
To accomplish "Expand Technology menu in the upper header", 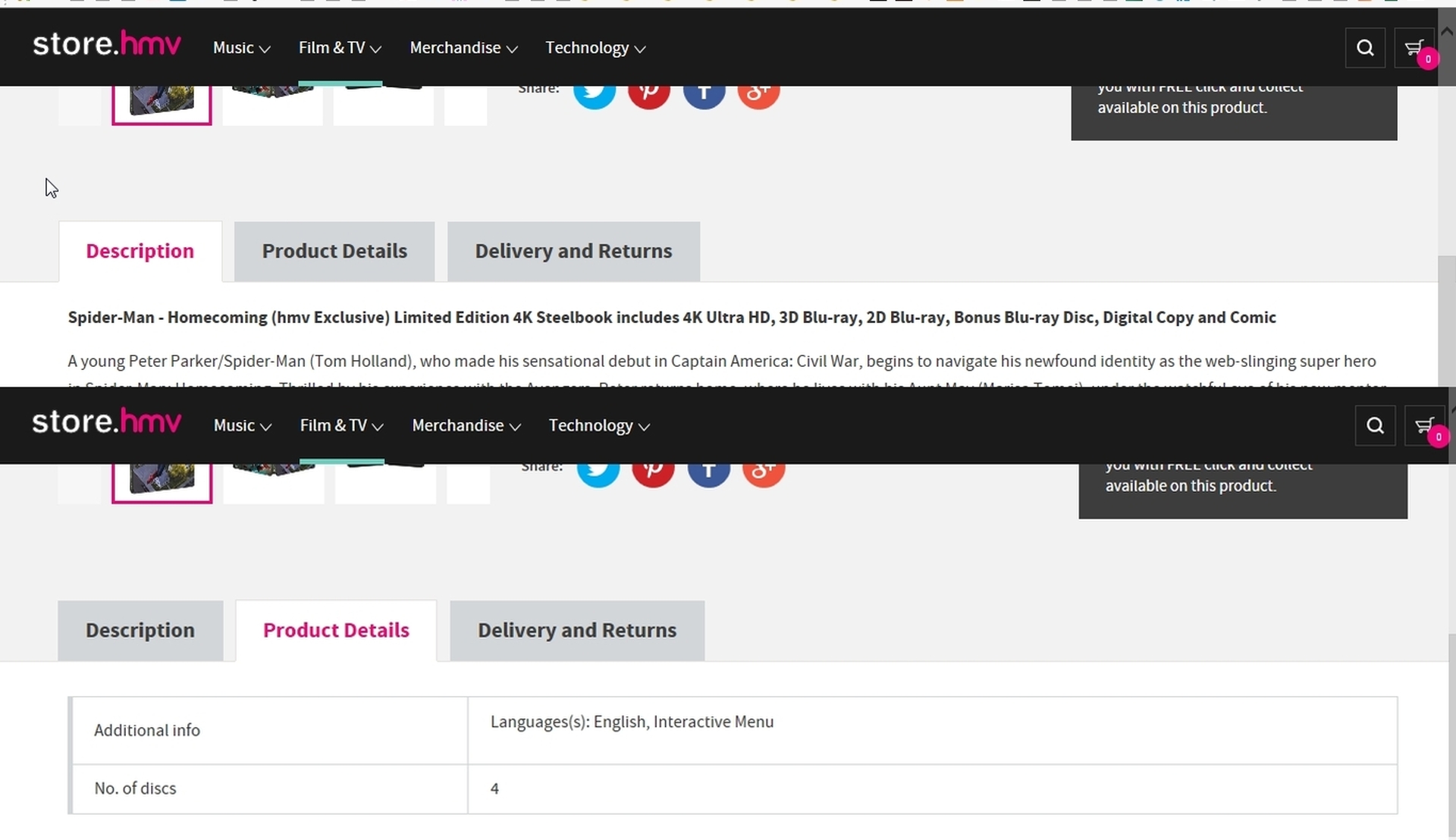I will click(x=595, y=48).
